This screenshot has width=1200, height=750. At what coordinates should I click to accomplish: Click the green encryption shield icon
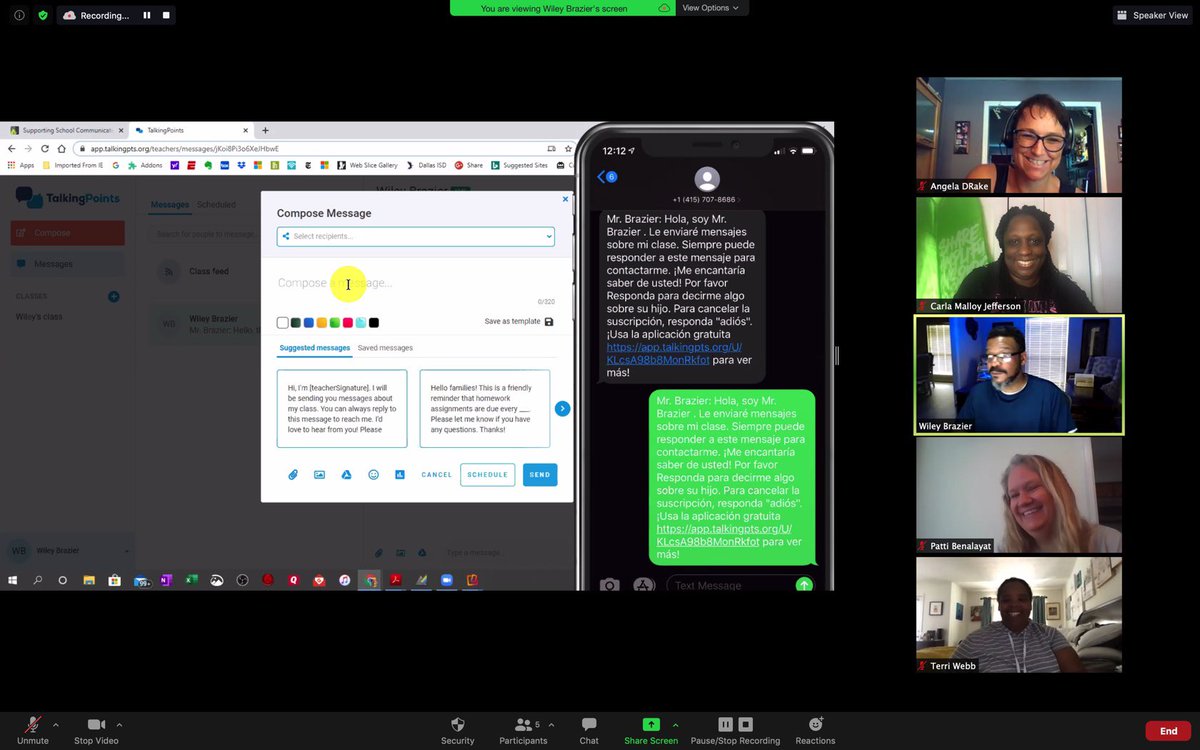pos(43,15)
